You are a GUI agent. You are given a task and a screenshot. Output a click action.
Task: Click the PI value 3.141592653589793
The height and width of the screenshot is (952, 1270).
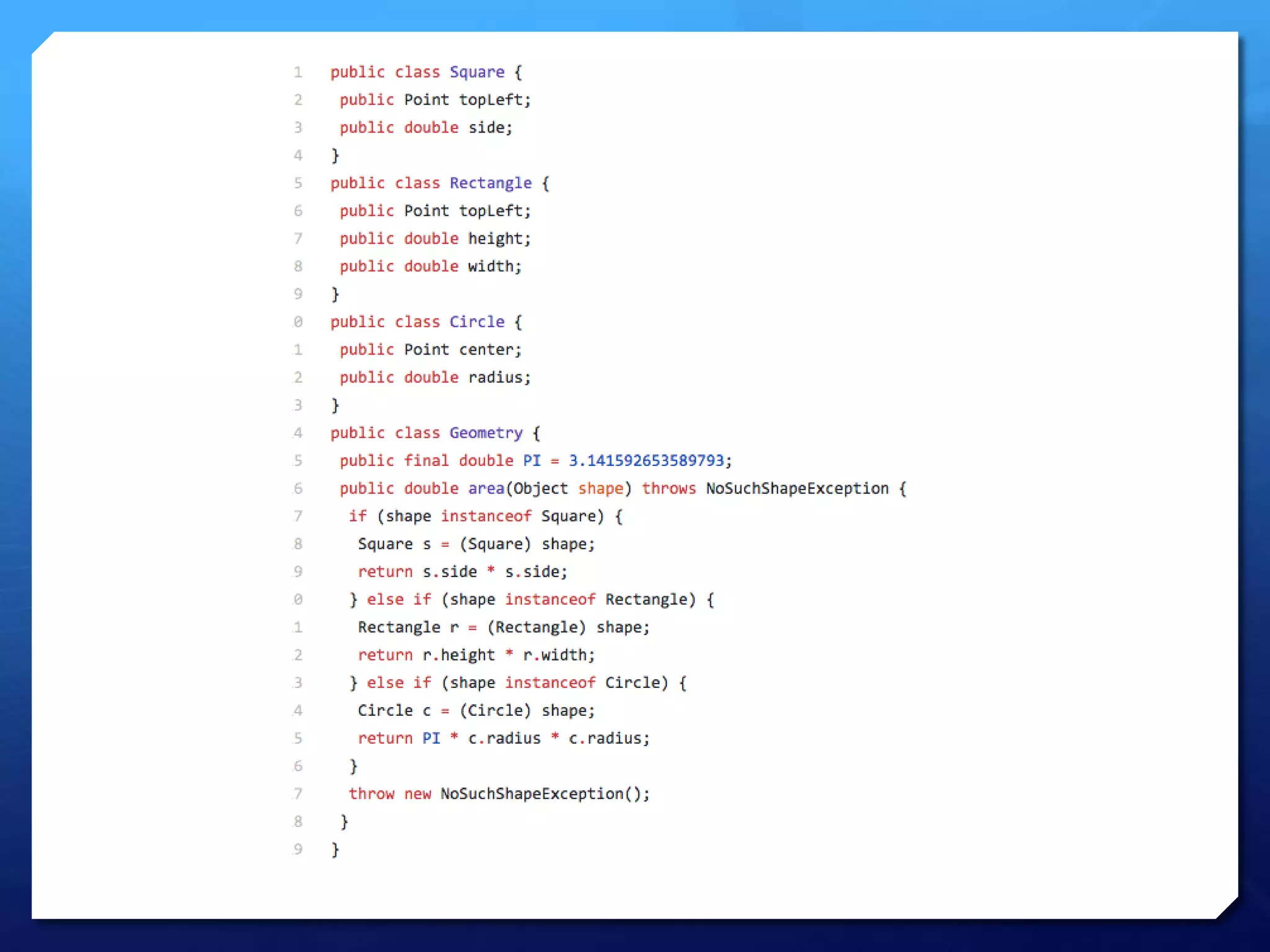coord(646,461)
